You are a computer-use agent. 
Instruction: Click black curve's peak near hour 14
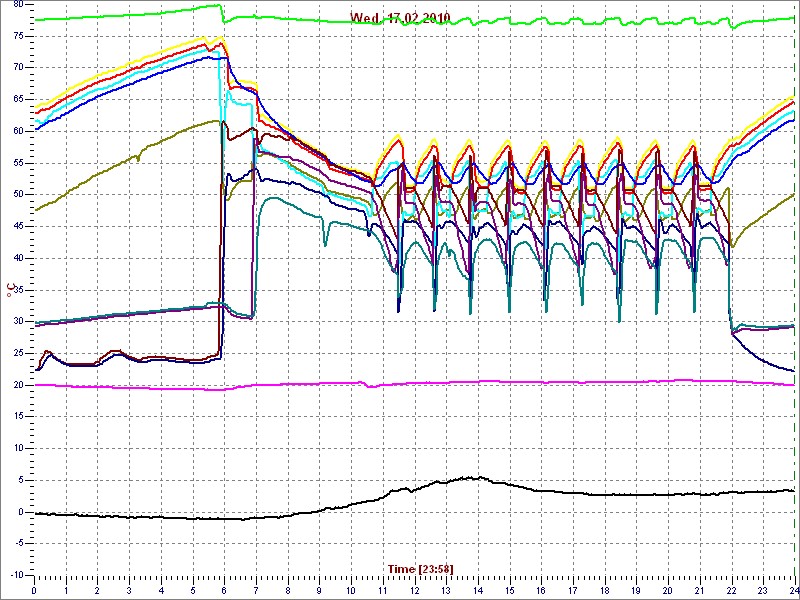477,477
